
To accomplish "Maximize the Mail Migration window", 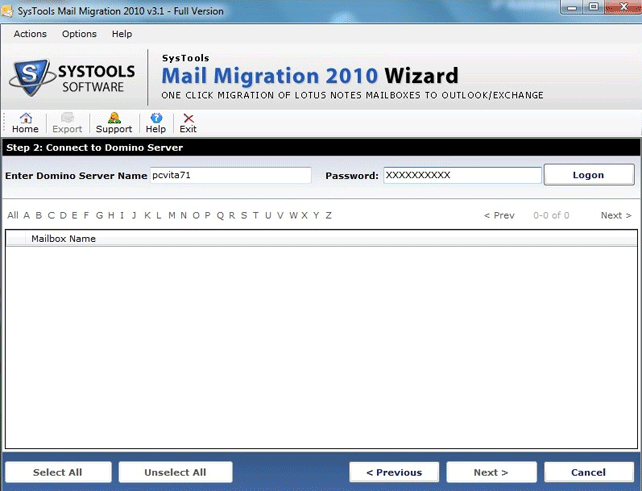I will point(594,7).
